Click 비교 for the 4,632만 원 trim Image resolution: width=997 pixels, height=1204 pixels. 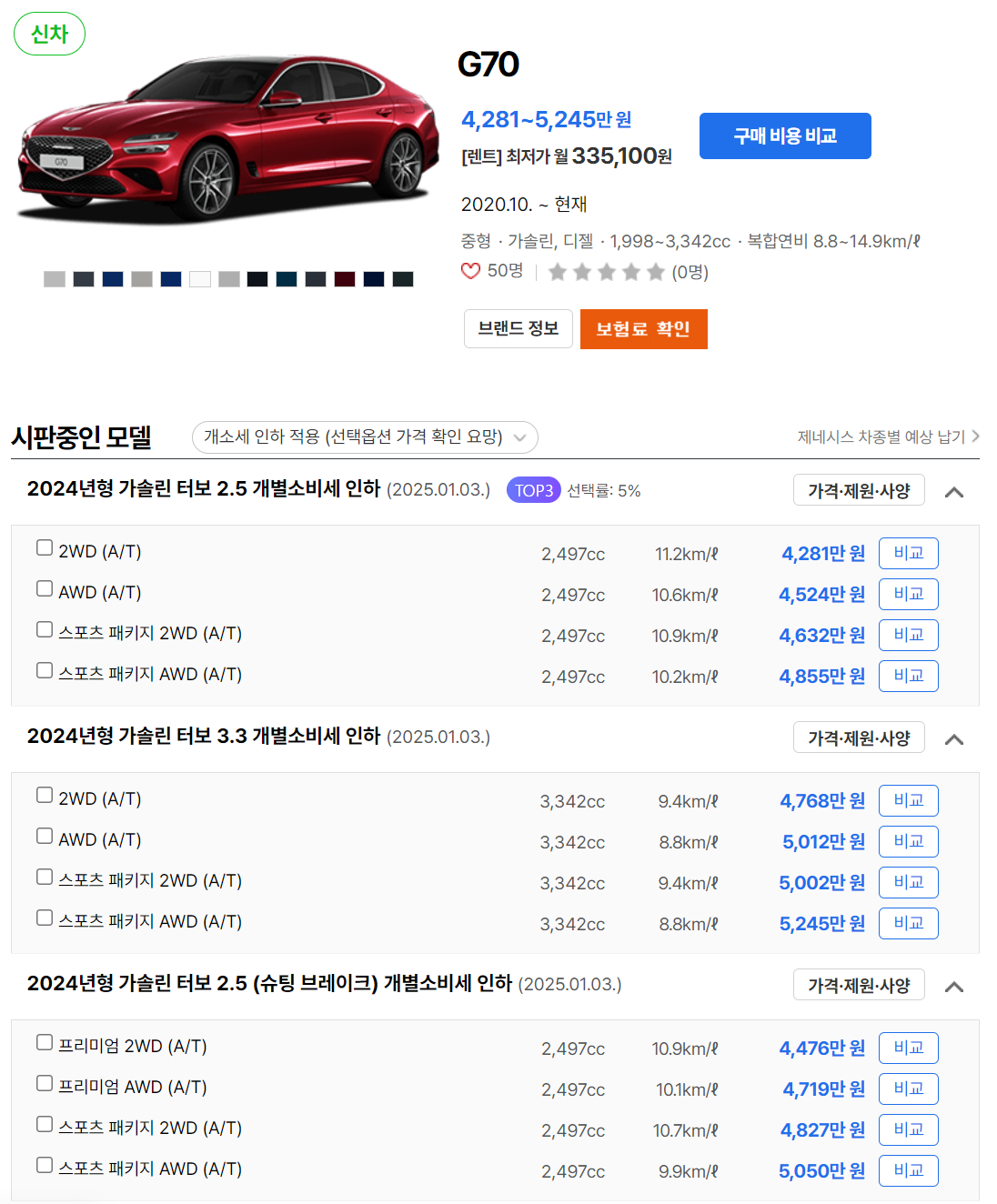tap(909, 635)
